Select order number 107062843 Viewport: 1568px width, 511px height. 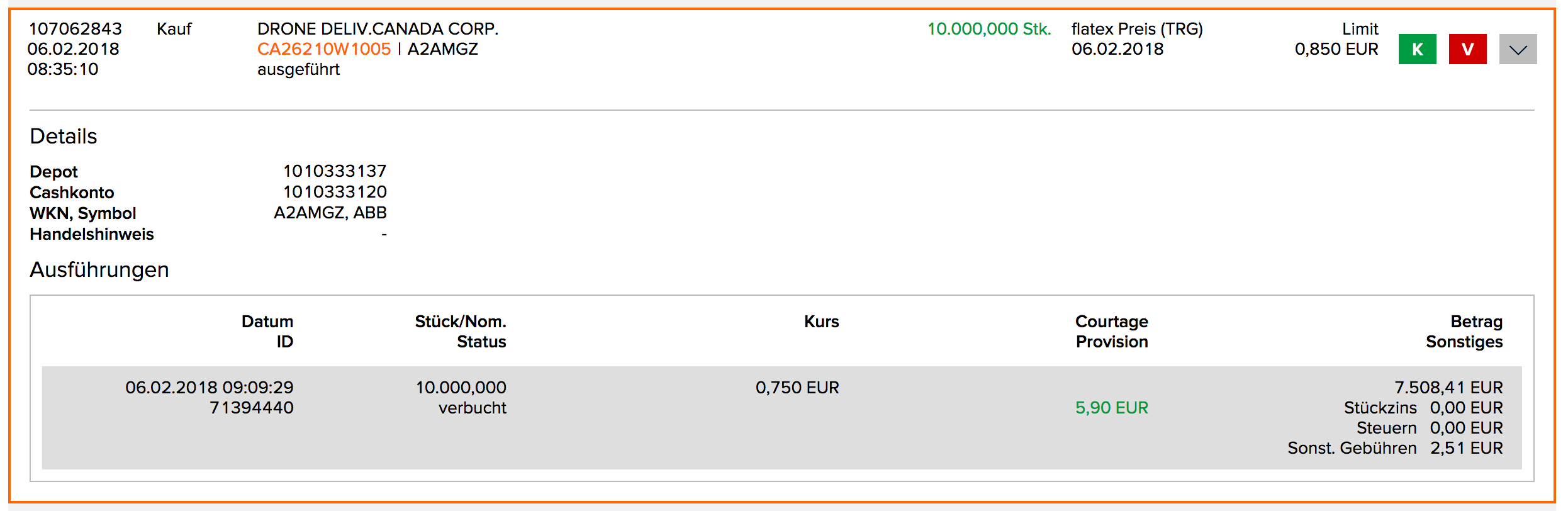point(75,29)
